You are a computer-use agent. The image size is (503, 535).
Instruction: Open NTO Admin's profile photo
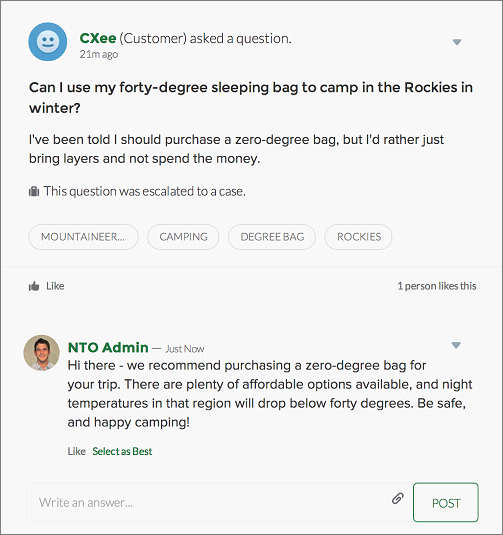[41, 353]
